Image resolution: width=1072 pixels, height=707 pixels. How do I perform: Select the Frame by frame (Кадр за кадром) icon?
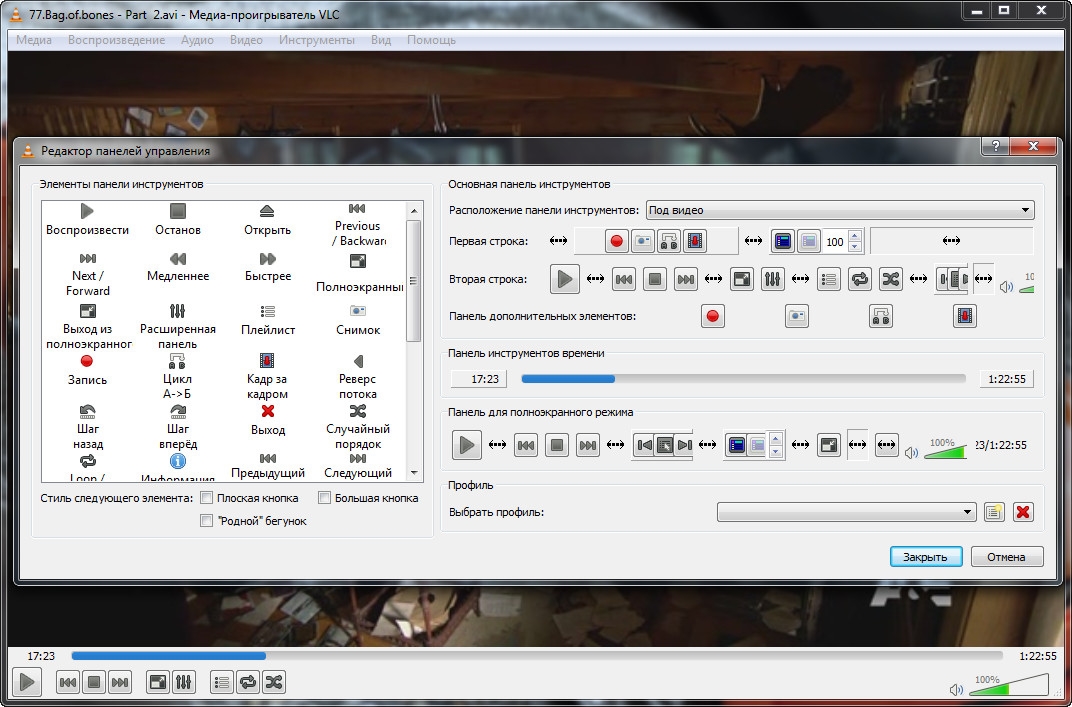[x=267, y=361]
